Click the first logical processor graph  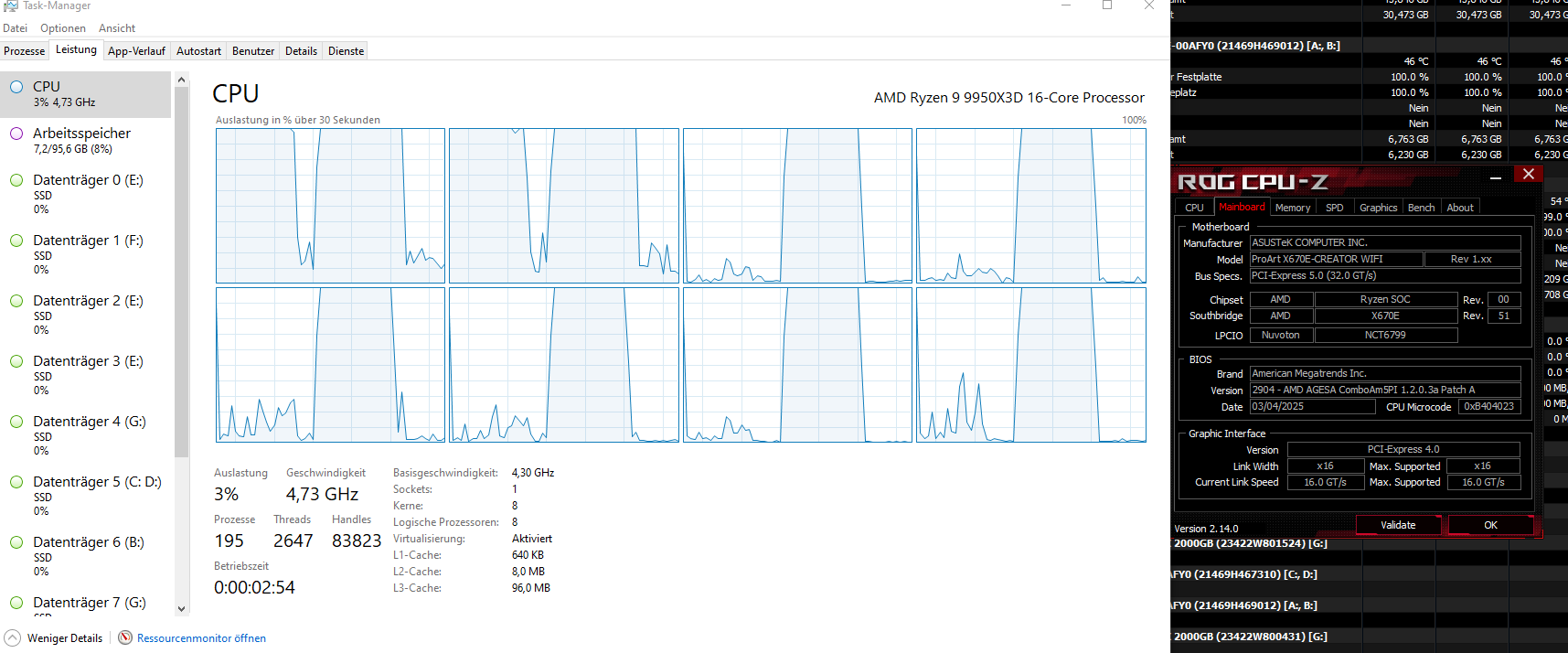tap(330, 206)
